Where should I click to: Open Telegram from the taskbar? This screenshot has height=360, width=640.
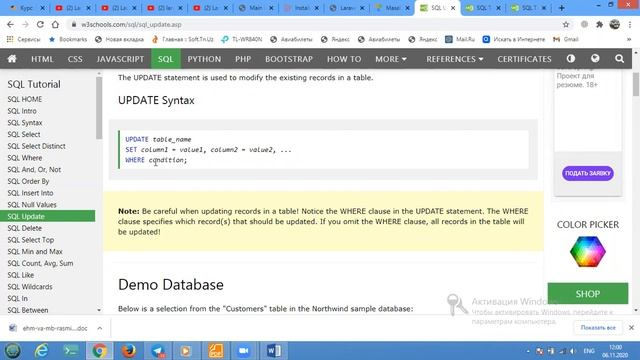coord(158,351)
